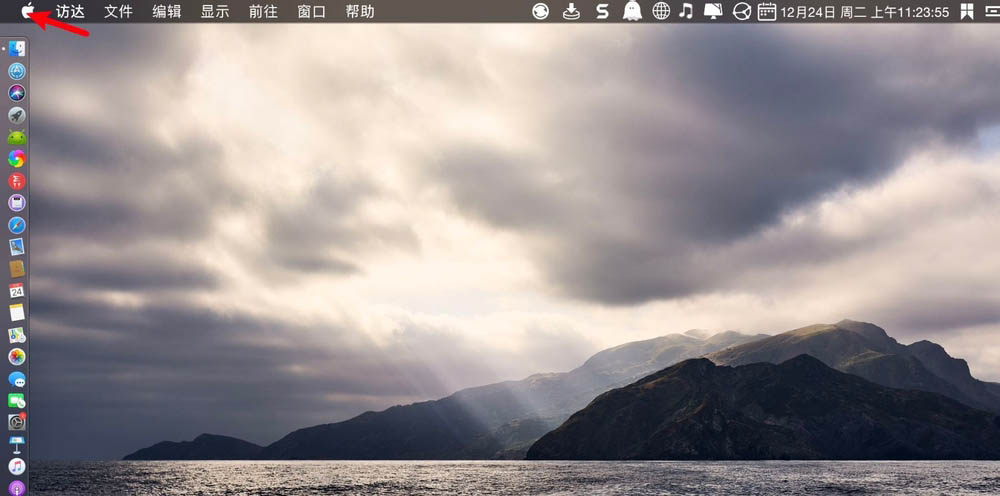Open Preview from the Dock
This screenshot has width=1000, height=496.
tap(17, 247)
